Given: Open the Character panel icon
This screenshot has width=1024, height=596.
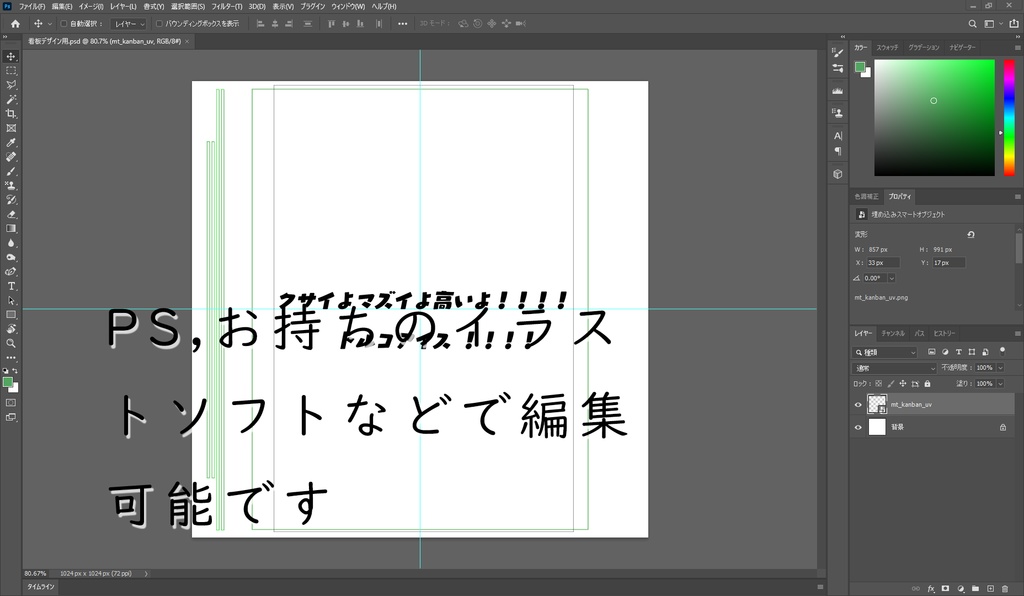Looking at the screenshot, I should 838,136.
